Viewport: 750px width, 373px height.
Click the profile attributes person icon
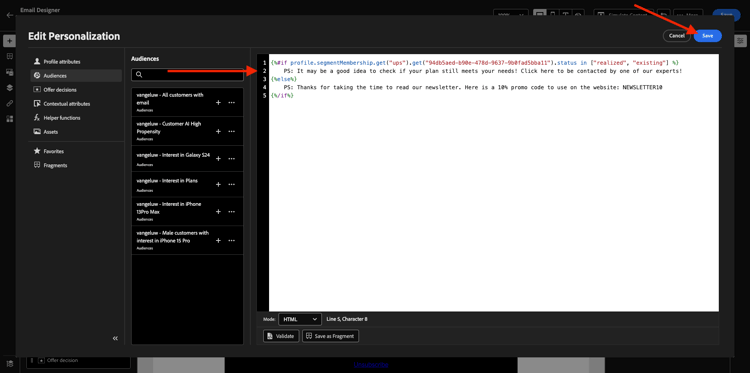[x=37, y=62]
